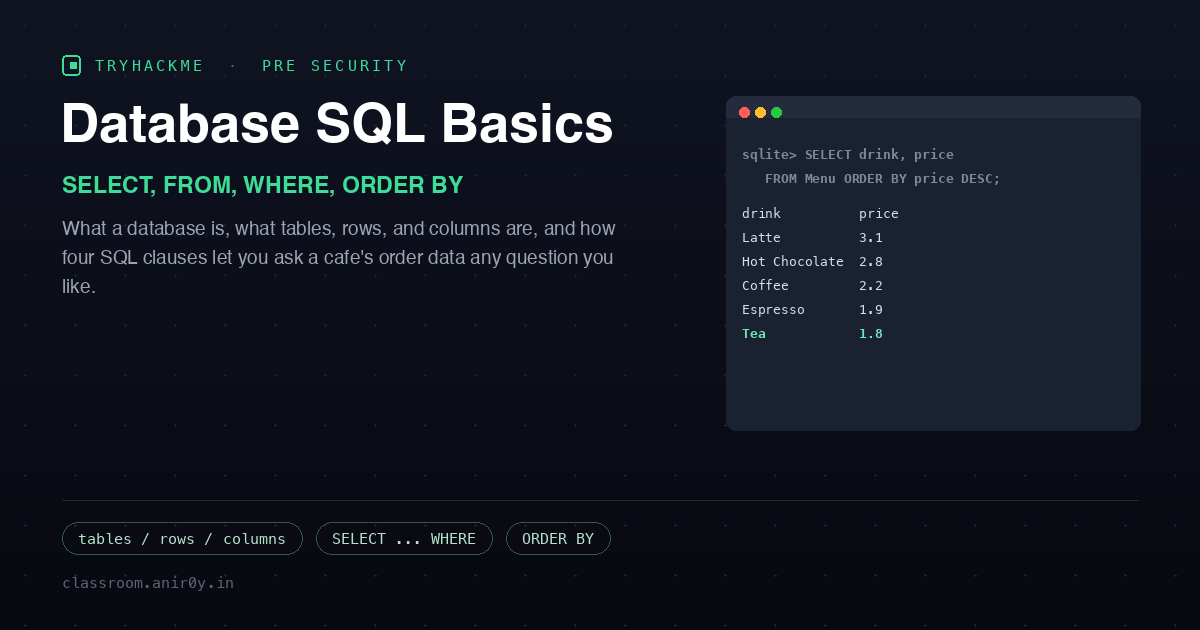The width and height of the screenshot is (1200, 630).
Task: Select the 1.9 price value
Action: tap(871, 309)
